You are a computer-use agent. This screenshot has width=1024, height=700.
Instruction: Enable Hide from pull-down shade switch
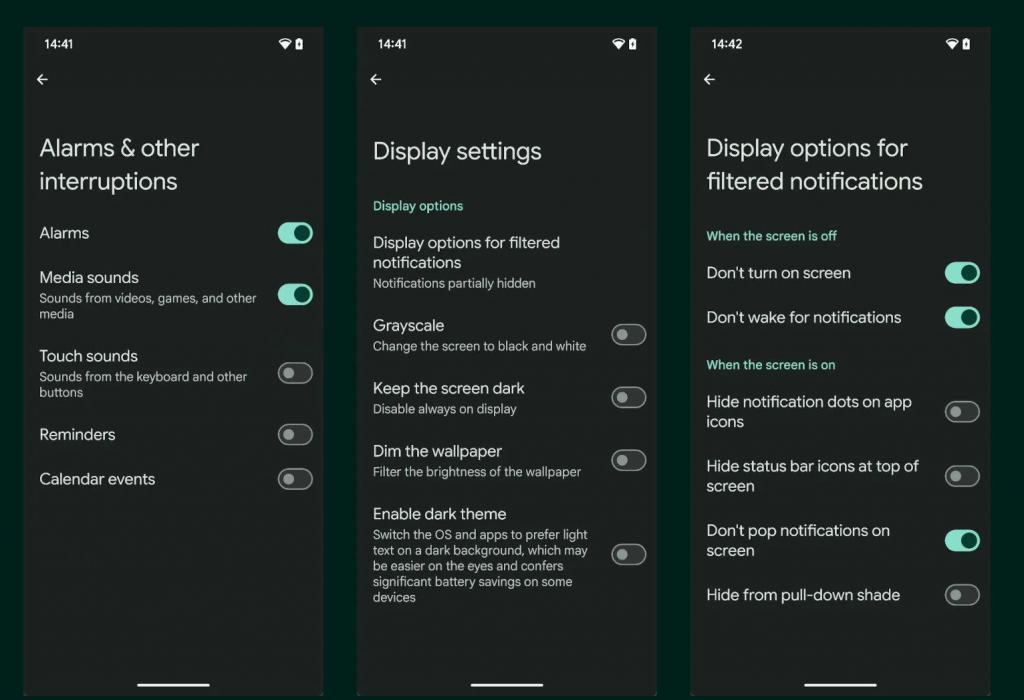coord(963,595)
